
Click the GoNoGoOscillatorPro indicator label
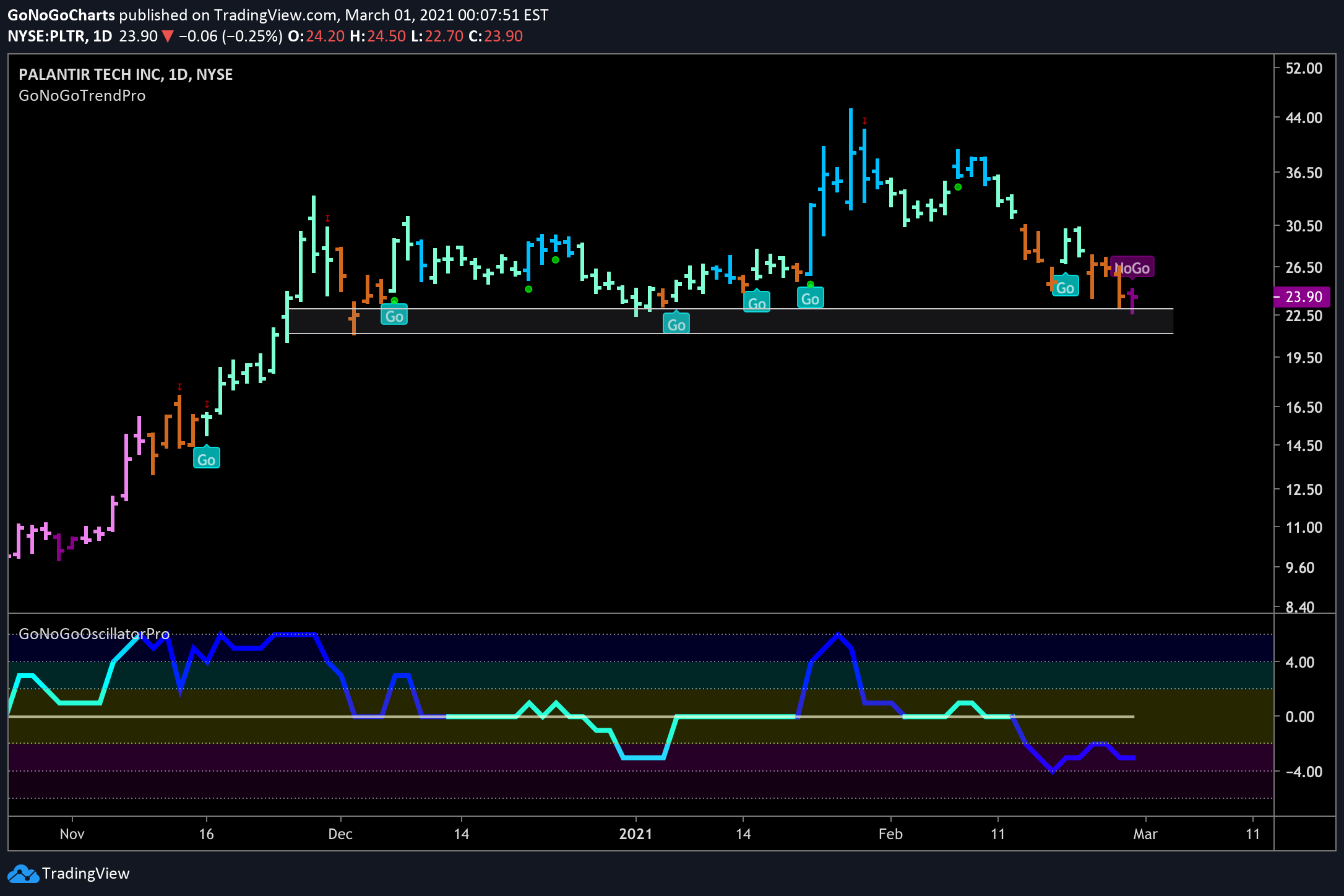[x=94, y=634]
